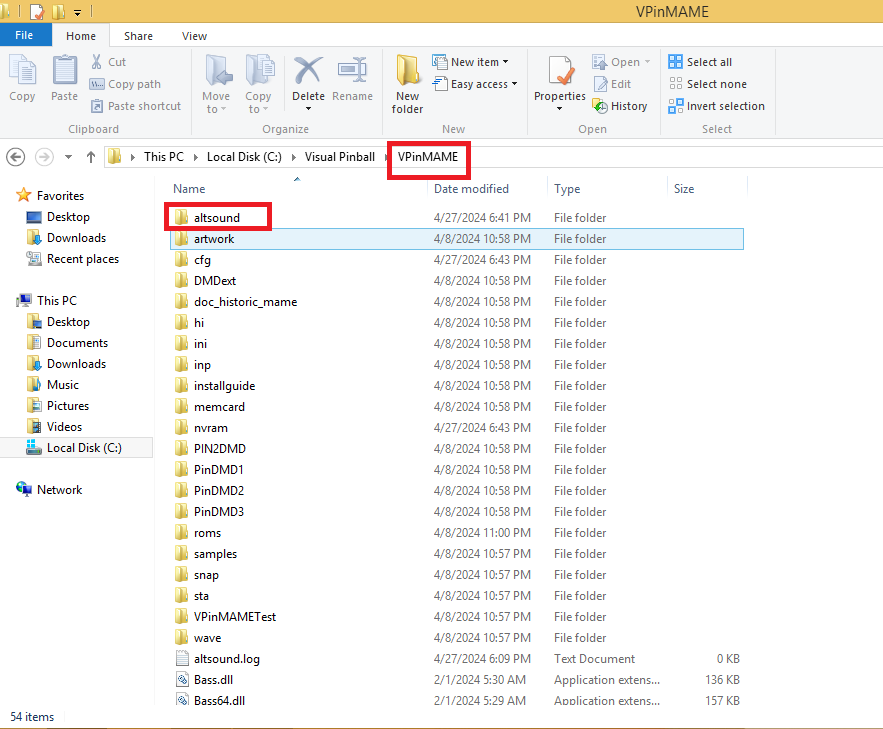Sort by Date modified column header
Screen dimensions: 883x729
[471, 189]
